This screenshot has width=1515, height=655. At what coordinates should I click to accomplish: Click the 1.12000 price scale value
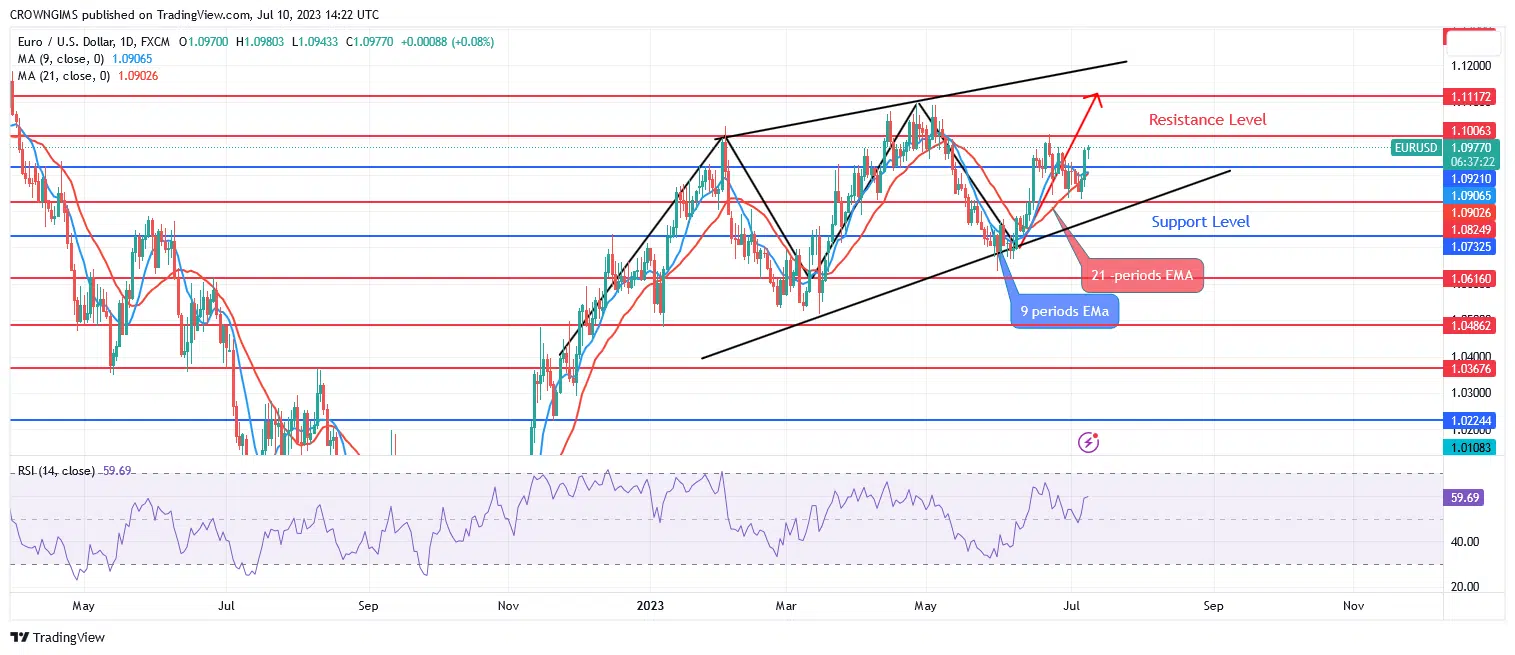[1470, 66]
